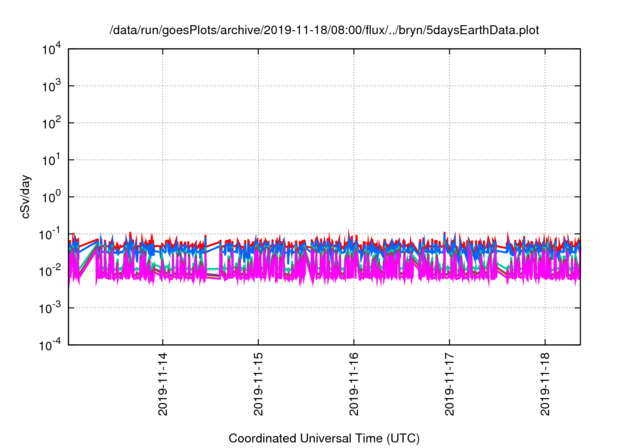Click the 10^2 y-axis tick label
640x448 pixels.
point(51,123)
